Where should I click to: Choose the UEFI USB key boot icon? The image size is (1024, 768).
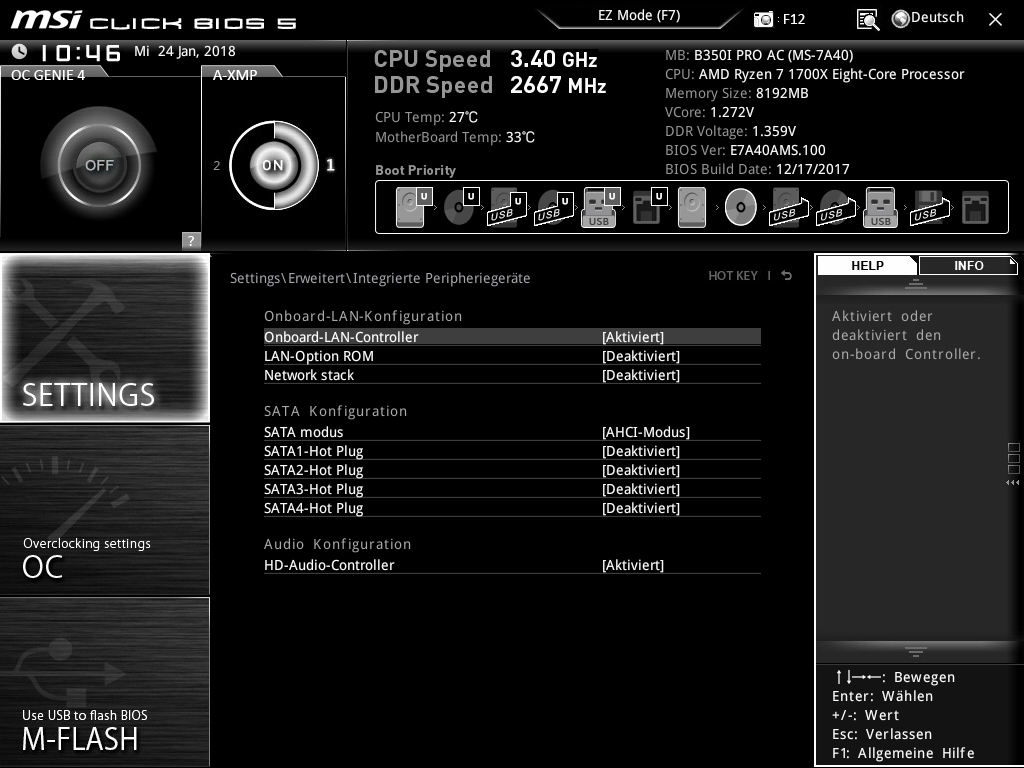600,207
